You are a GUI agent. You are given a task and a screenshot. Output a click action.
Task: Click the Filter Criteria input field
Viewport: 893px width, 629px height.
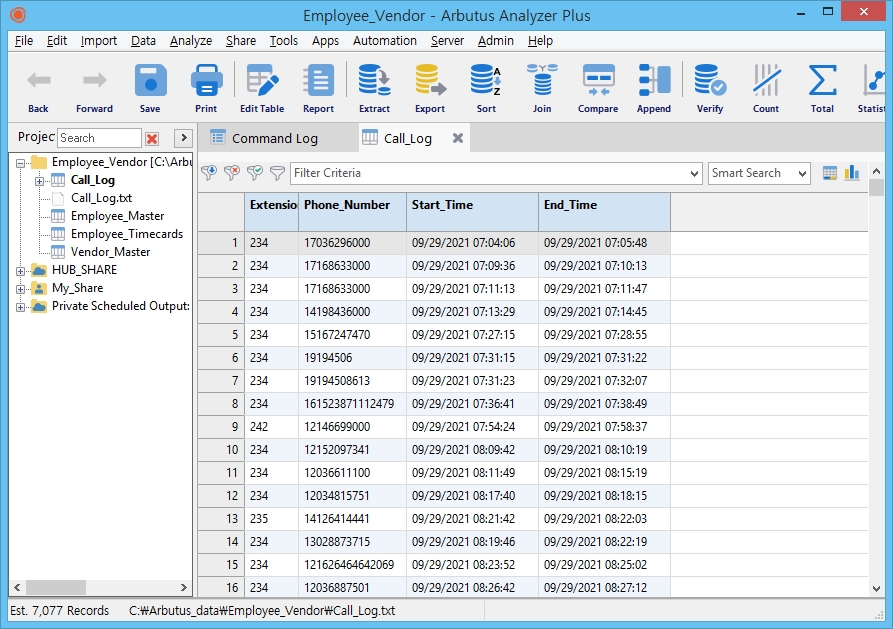click(x=489, y=173)
